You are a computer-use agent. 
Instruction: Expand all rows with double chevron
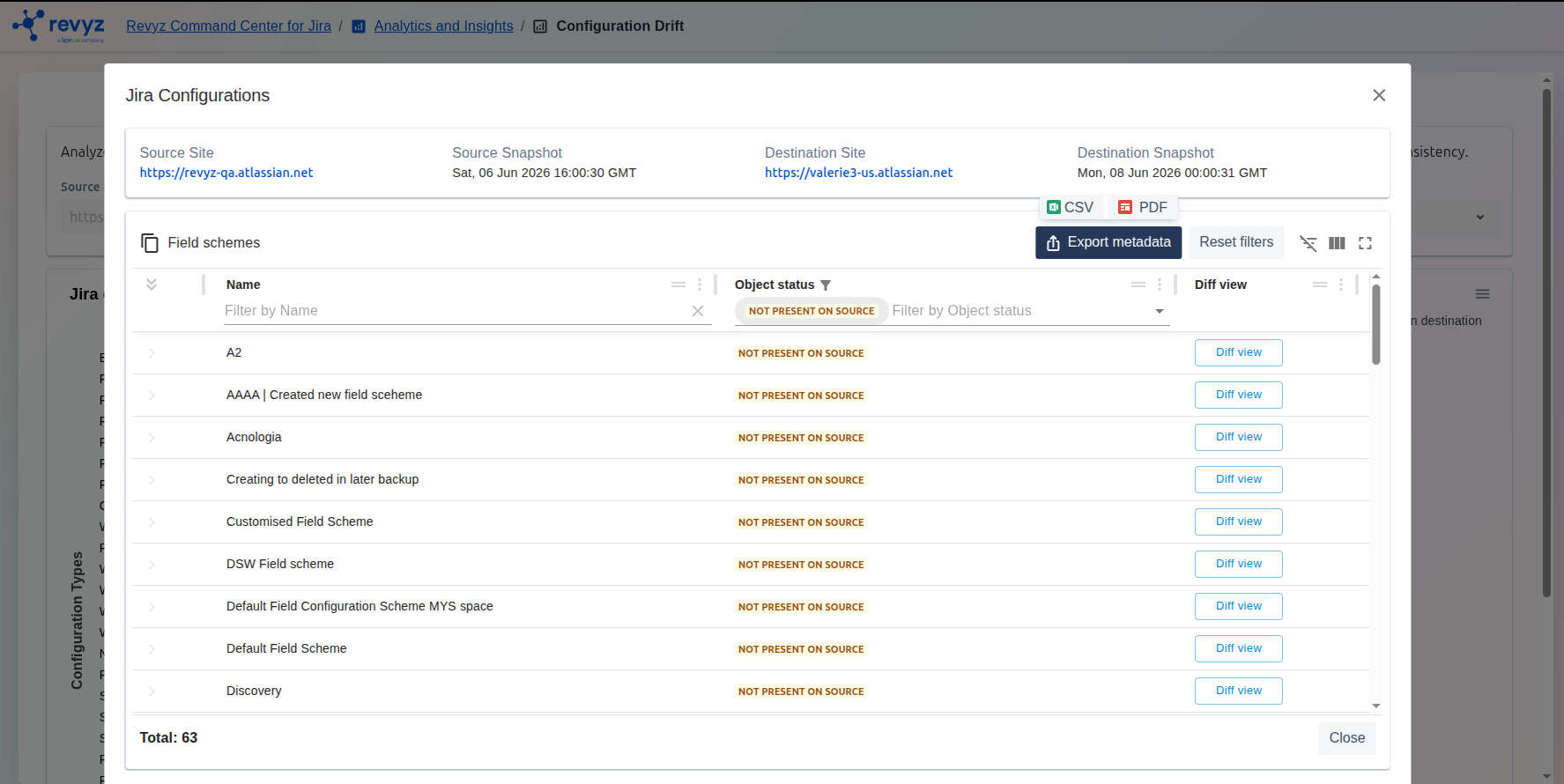(152, 285)
